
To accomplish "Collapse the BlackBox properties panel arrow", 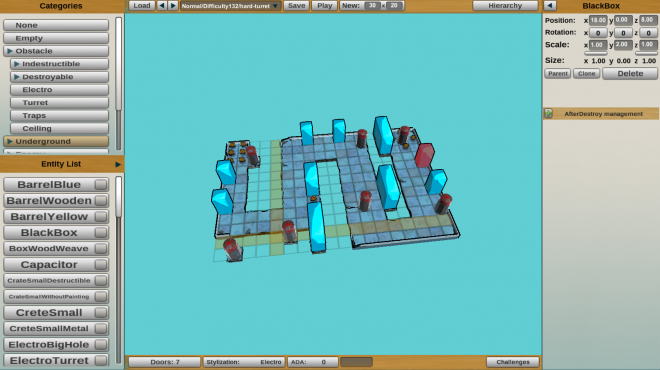I will click(550, 5).
